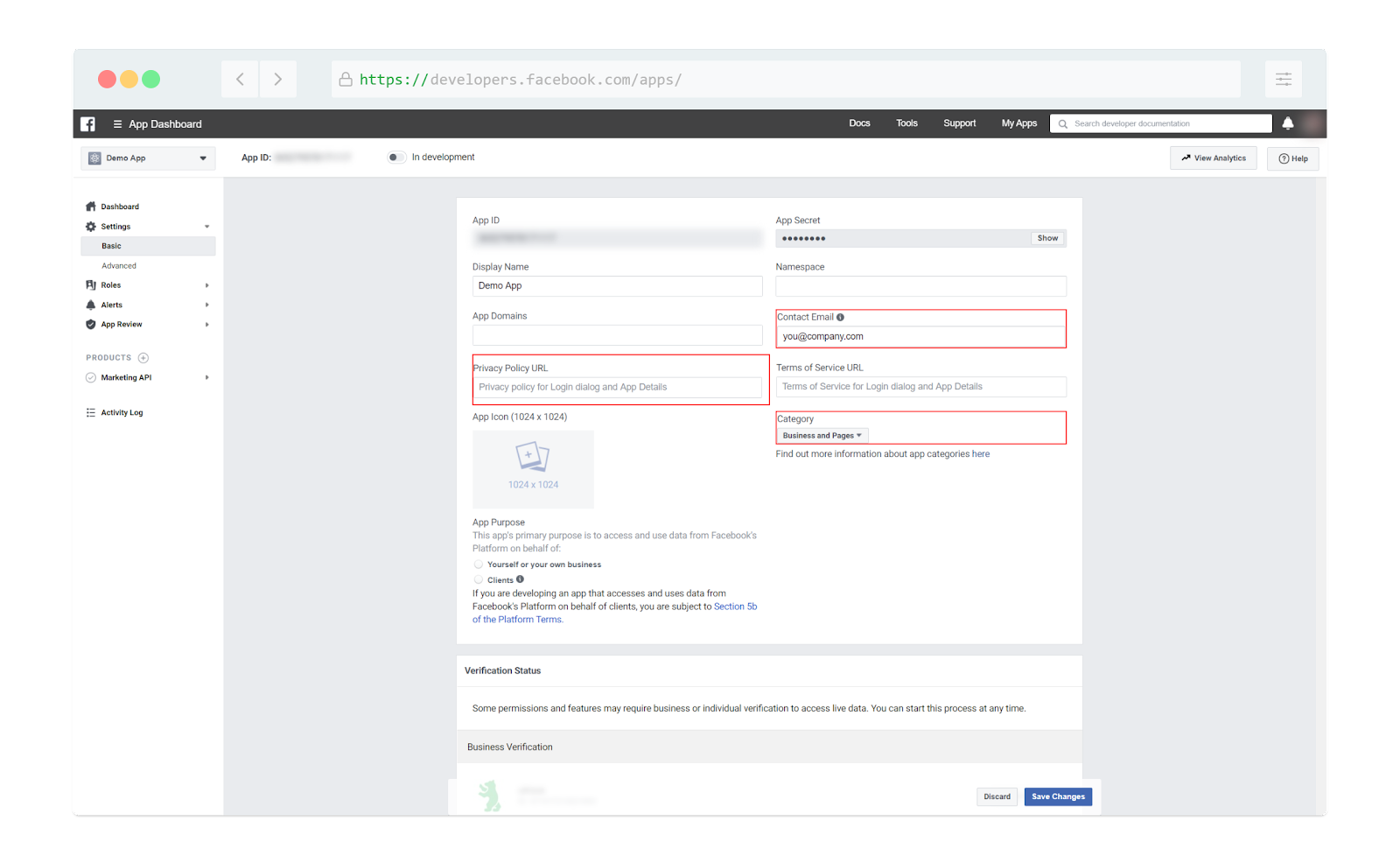Open the Tools menu
1400x863 pixels.
pos(906,123)
